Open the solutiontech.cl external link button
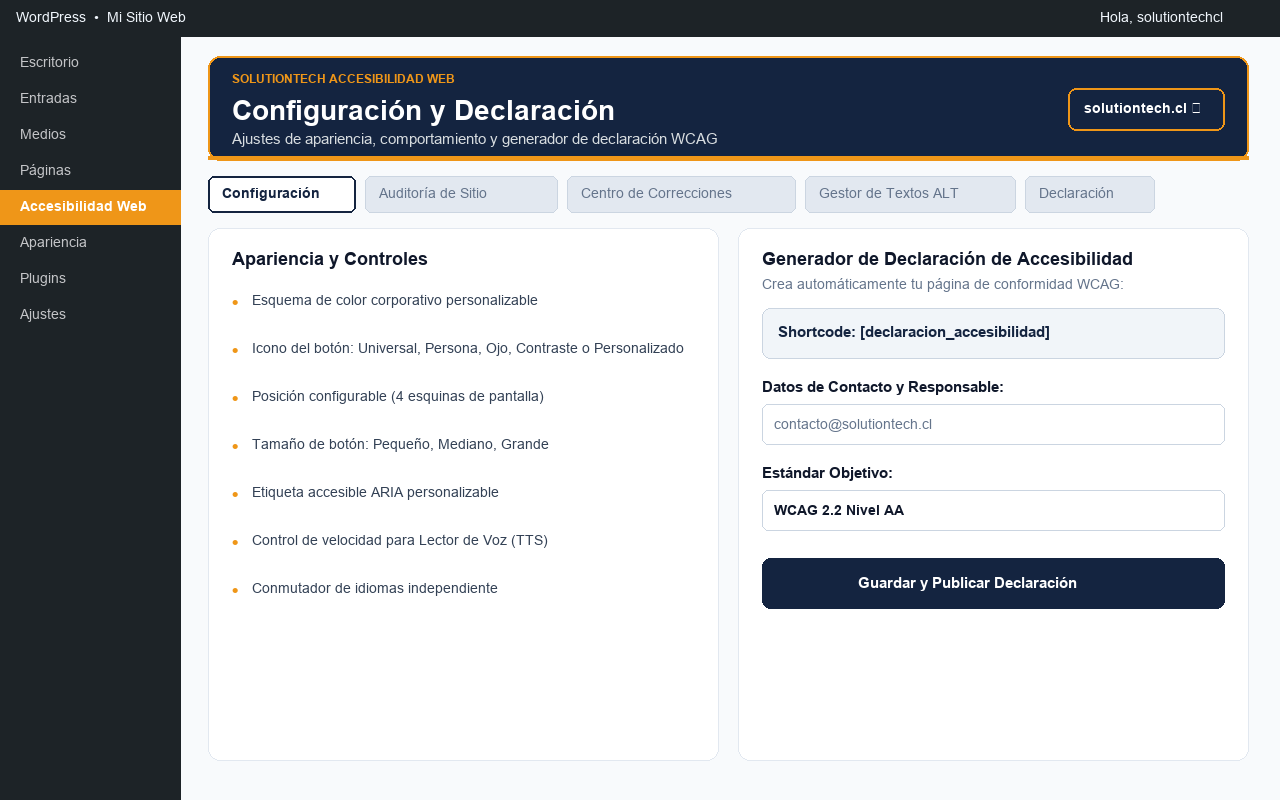 [1146, 109]
